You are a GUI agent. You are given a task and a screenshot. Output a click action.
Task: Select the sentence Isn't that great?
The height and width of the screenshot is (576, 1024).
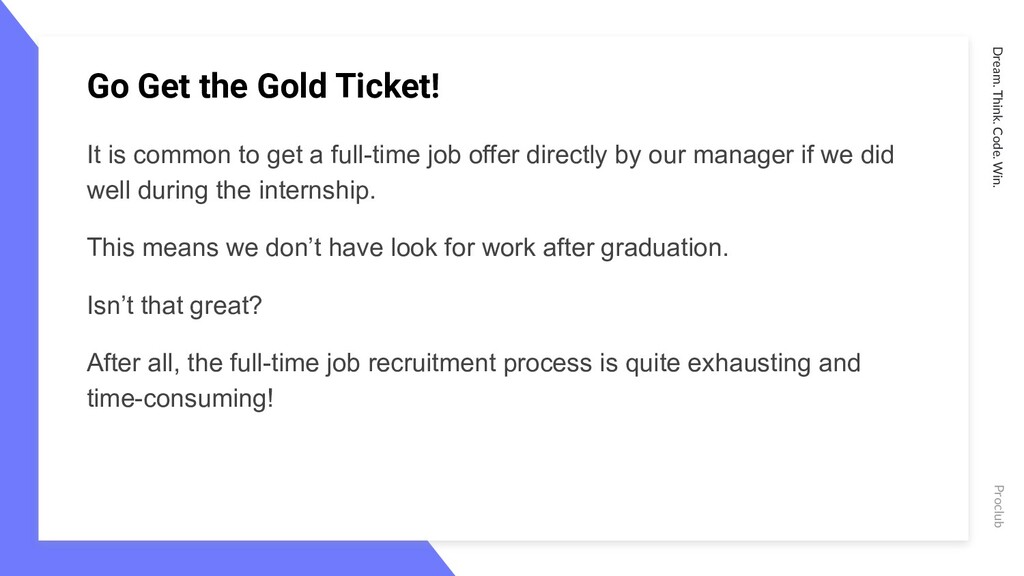174,305
